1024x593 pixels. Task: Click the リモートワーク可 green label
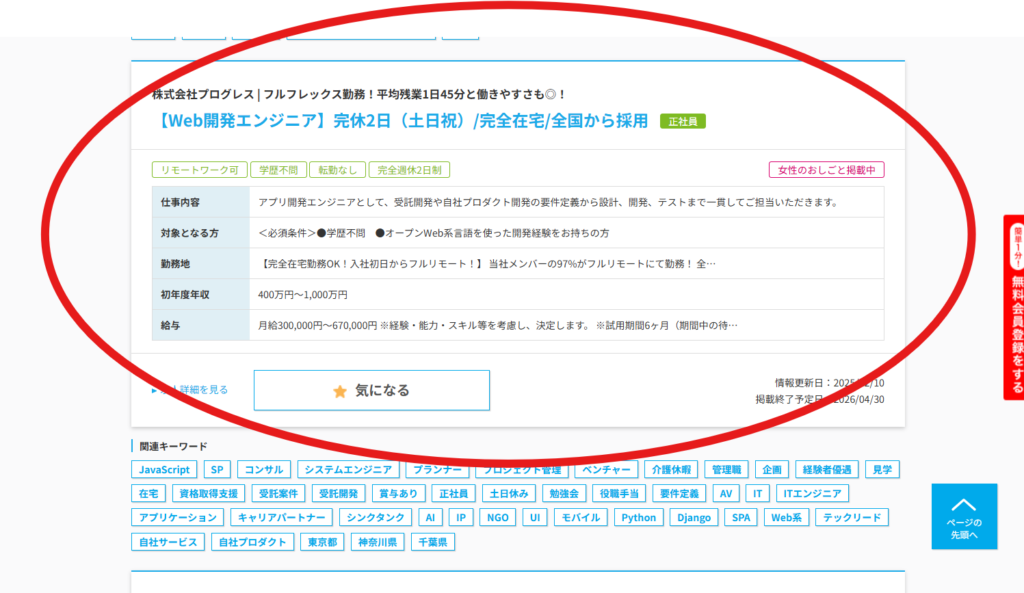200,170
